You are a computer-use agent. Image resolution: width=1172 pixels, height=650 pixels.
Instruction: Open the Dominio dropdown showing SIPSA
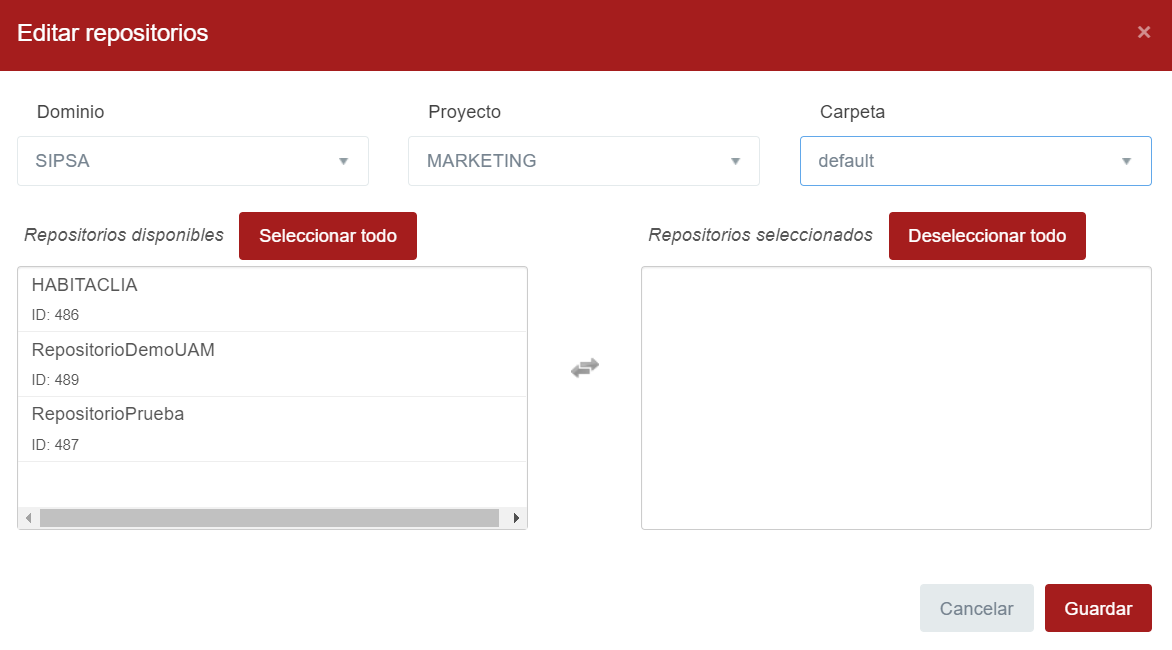[180, 161]
